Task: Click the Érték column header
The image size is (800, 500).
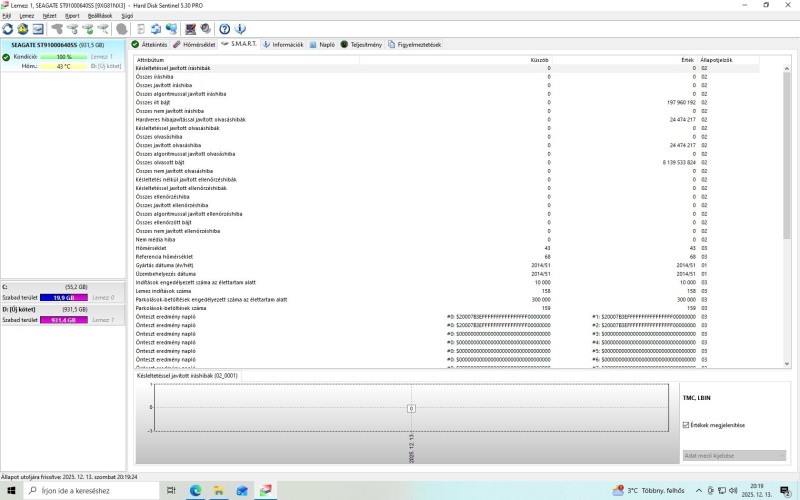Action: (624, 60)
